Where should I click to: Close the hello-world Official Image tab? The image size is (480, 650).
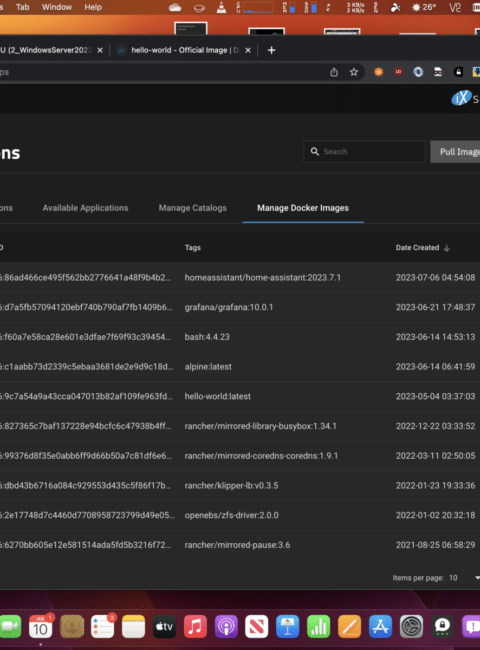[248, 50]
